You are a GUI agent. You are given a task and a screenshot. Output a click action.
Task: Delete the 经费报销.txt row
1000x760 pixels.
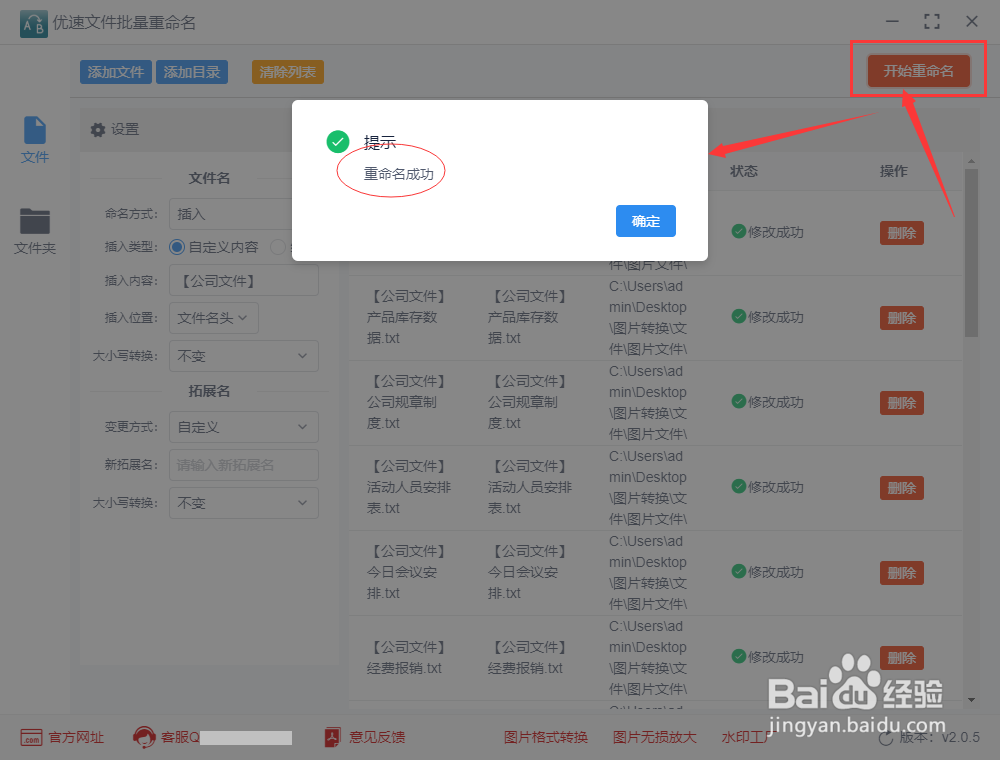[x=902, y=657]
